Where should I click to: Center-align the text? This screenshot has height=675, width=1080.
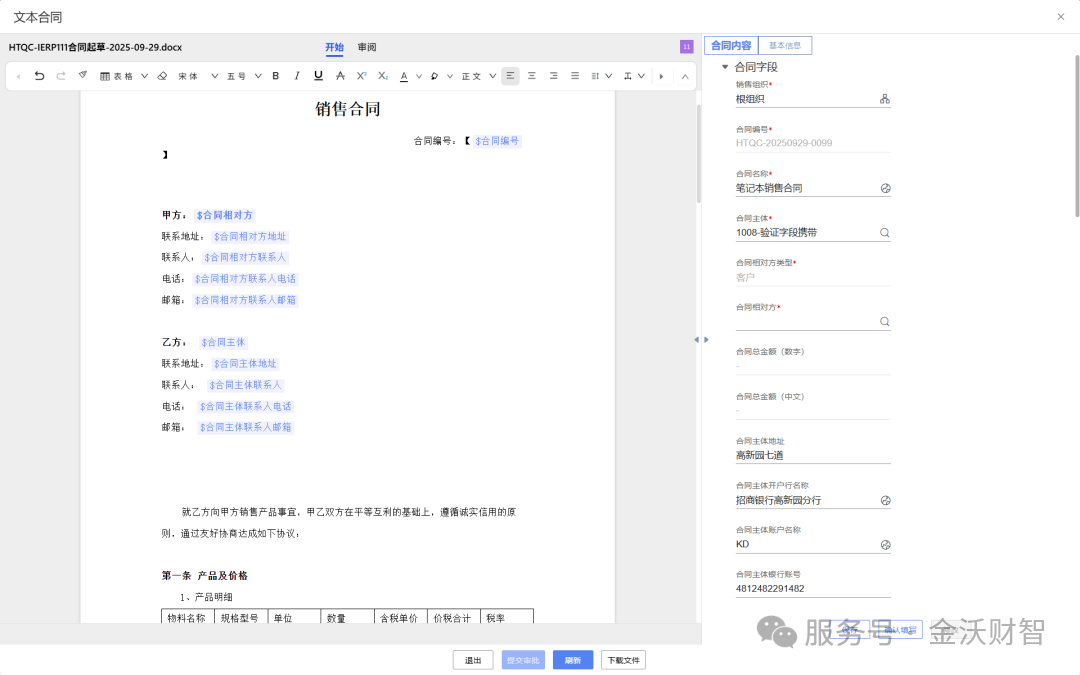click(x=532, y=76)
